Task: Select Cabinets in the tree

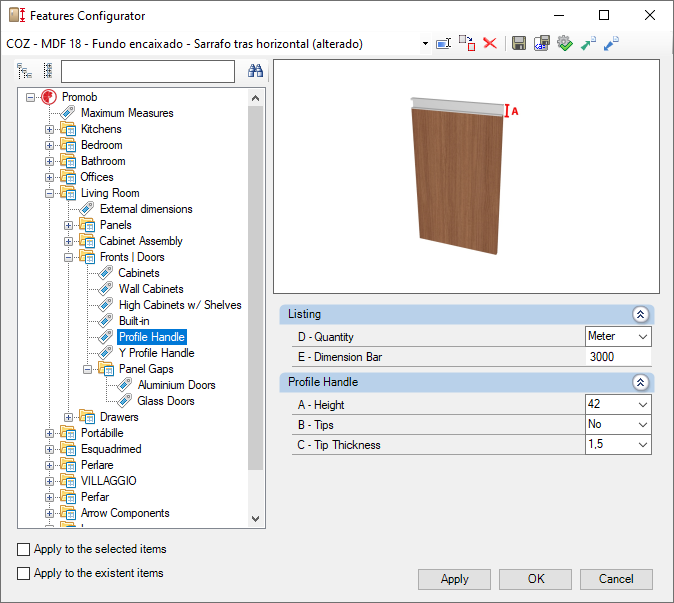Action: pyautogui.click(x=139, y=273)
